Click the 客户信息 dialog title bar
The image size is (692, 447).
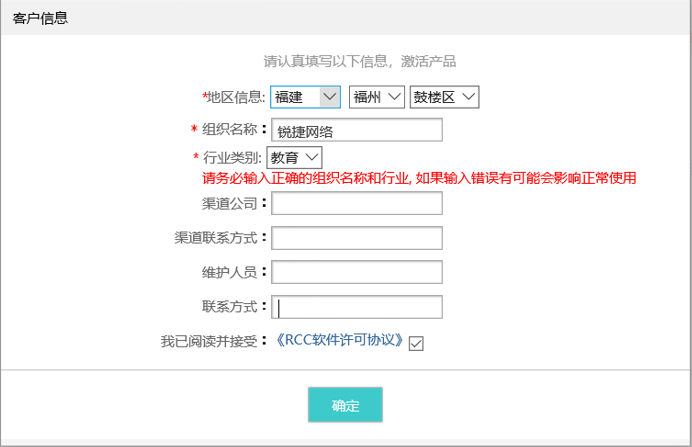click(x=346, y=18)
